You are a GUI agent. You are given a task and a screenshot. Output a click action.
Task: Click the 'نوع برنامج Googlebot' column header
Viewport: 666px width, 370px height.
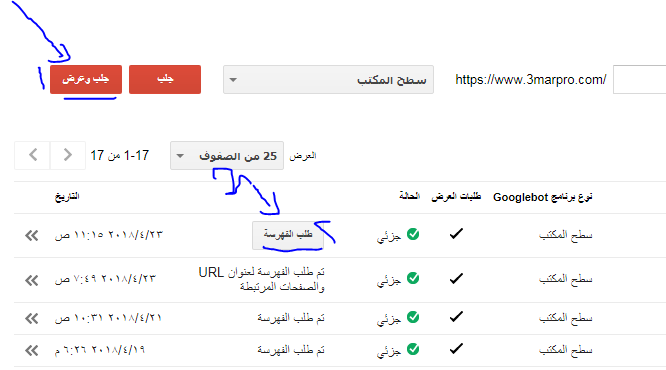click(543, 197)
